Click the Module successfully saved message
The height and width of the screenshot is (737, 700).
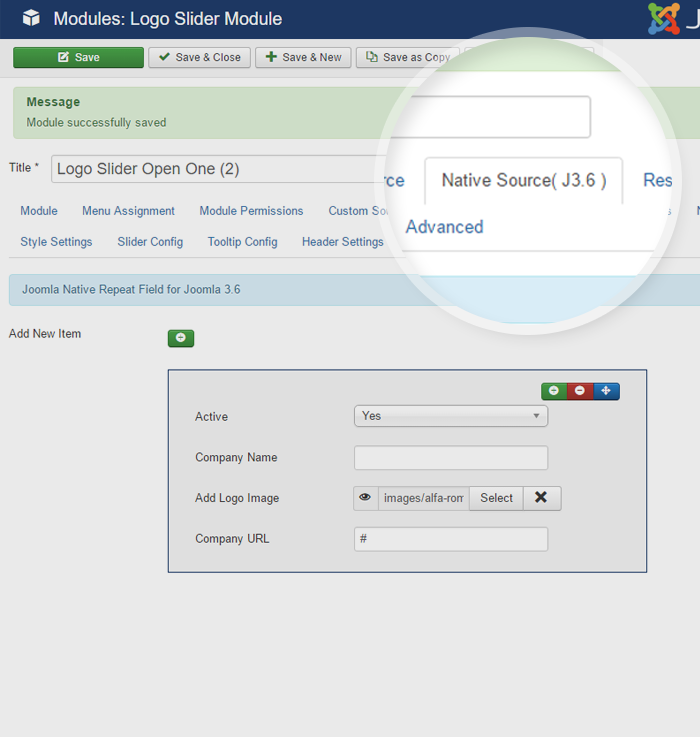(96, 123)
